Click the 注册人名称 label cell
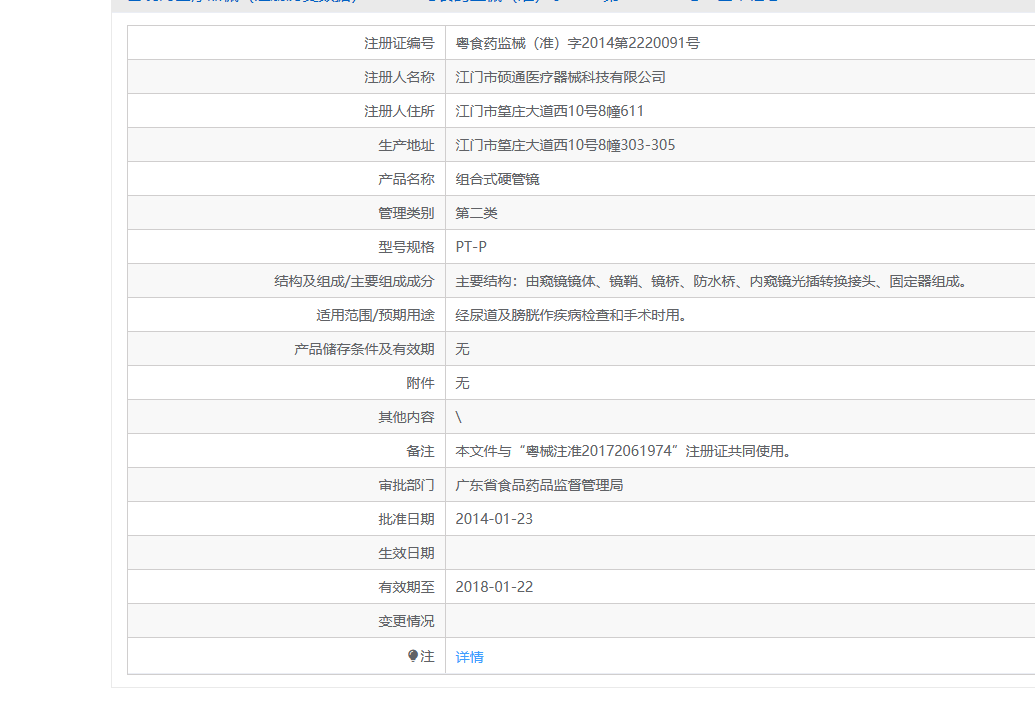The height and width of the screenshot is (703, 1035). (286, 77)
